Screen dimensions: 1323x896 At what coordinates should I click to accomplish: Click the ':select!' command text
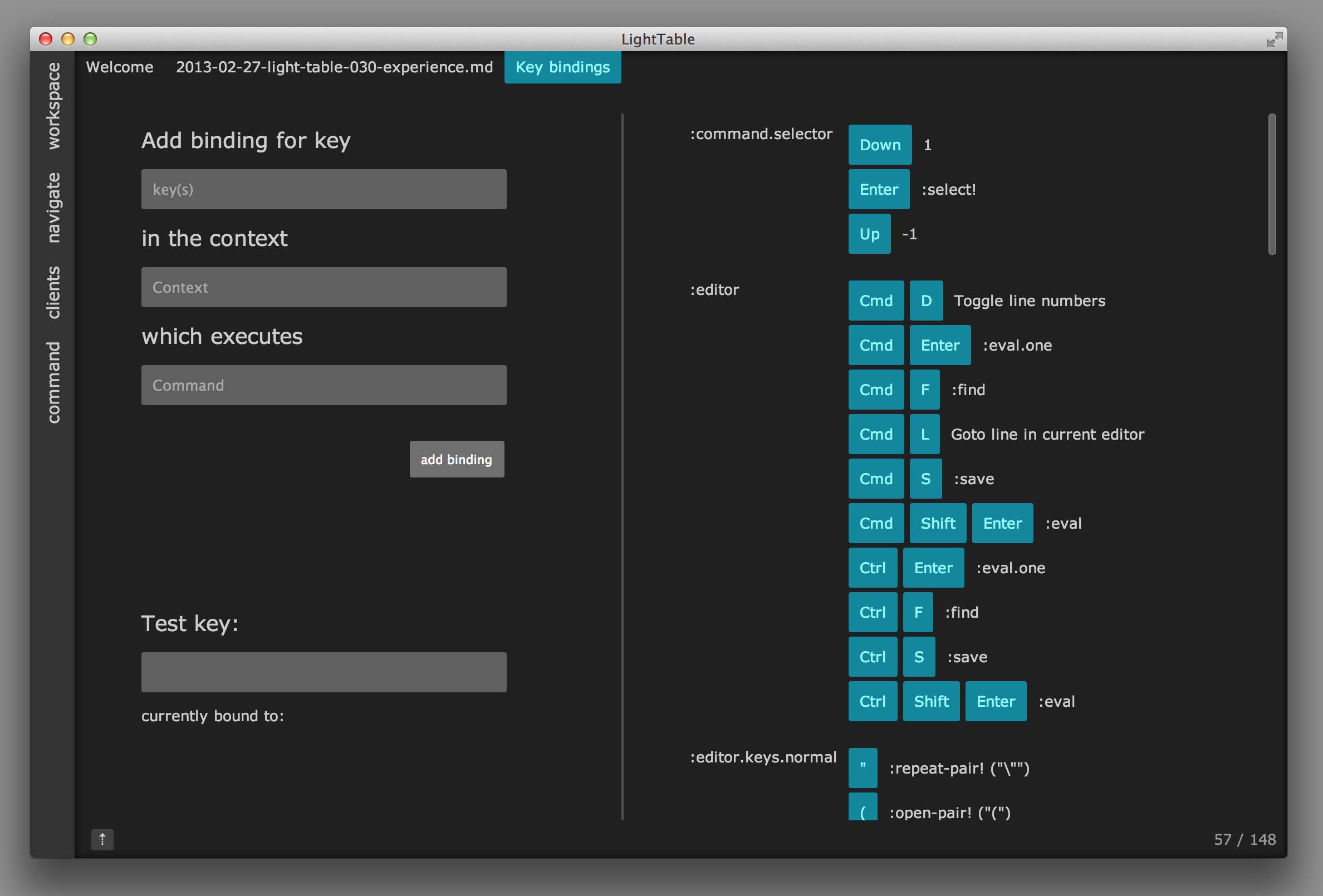coord(948,189)
